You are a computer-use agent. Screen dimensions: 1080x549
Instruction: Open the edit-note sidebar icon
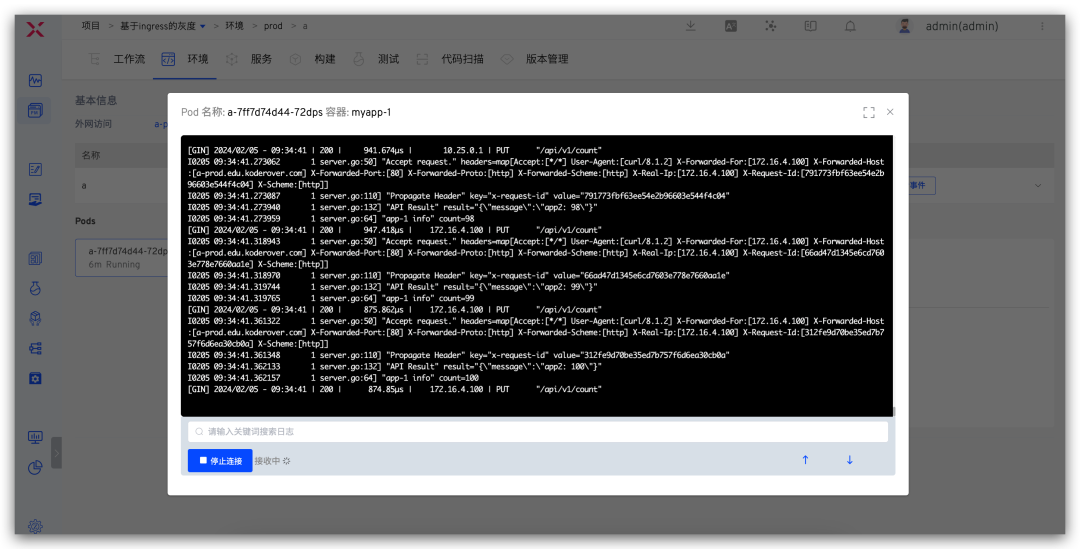point(35,169)
